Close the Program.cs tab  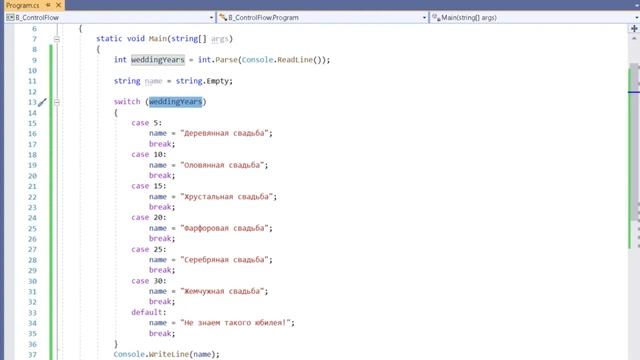58,5
